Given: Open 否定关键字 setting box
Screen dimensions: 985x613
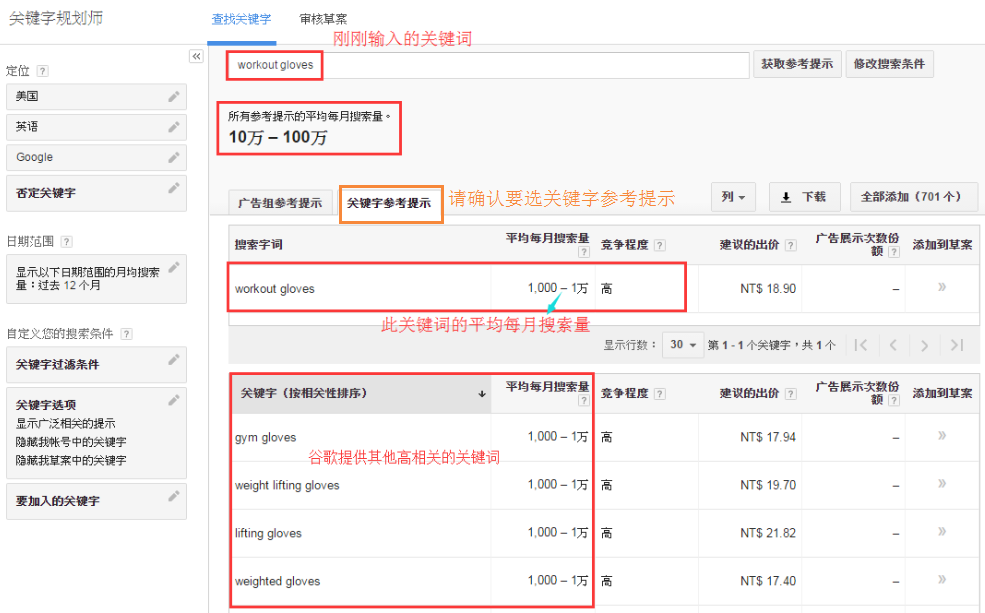Looking at the screenshot, I should point(96,193).
